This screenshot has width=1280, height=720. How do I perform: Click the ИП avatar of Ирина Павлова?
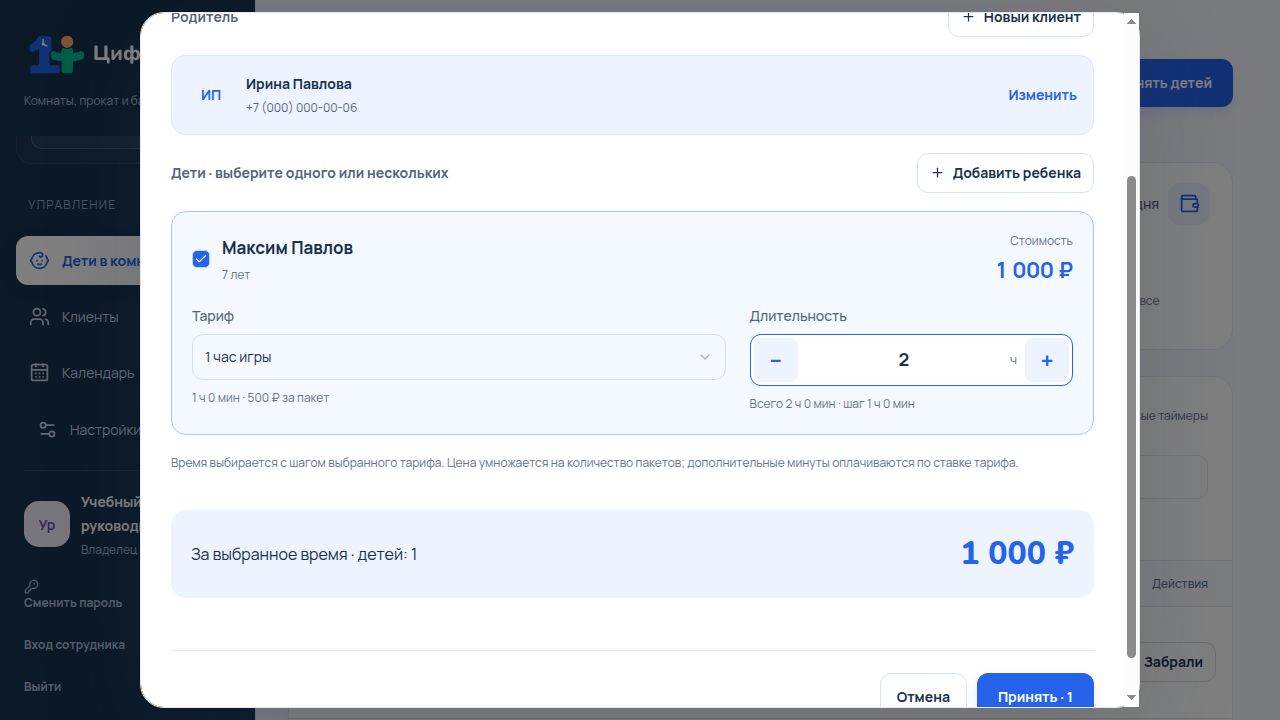pos(211,95)
